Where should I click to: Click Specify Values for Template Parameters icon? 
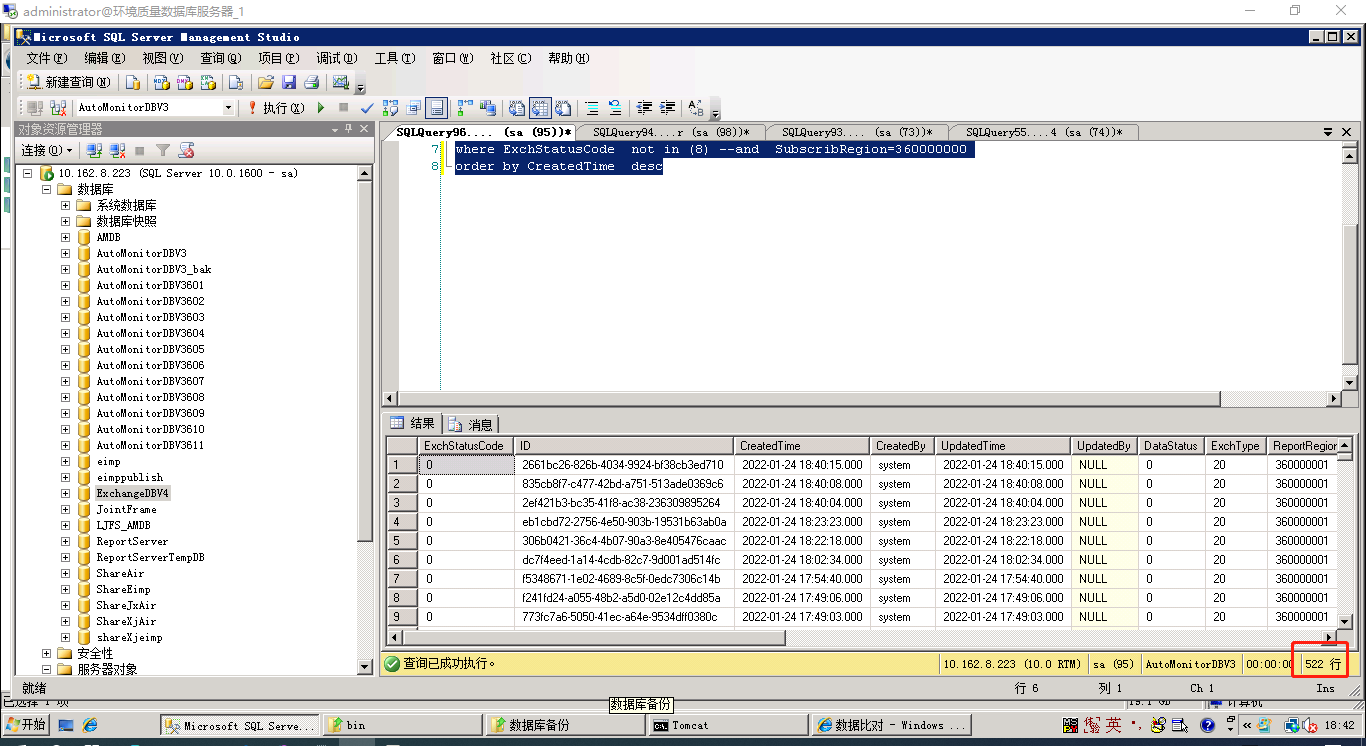pos(696,107)
